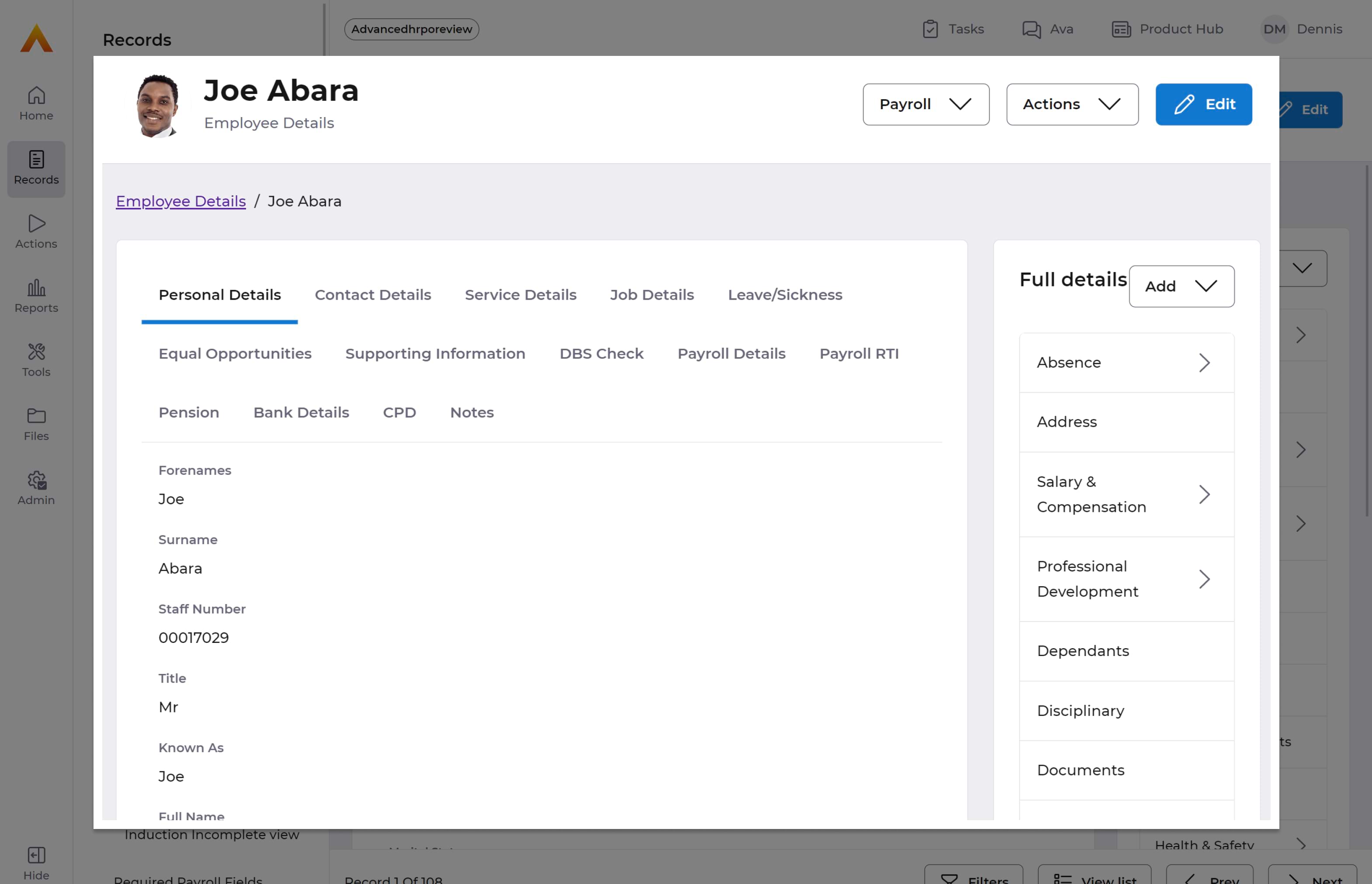Open the DBS Check tab
This screenshot has height=884, width=1372.
coord(601,354)
